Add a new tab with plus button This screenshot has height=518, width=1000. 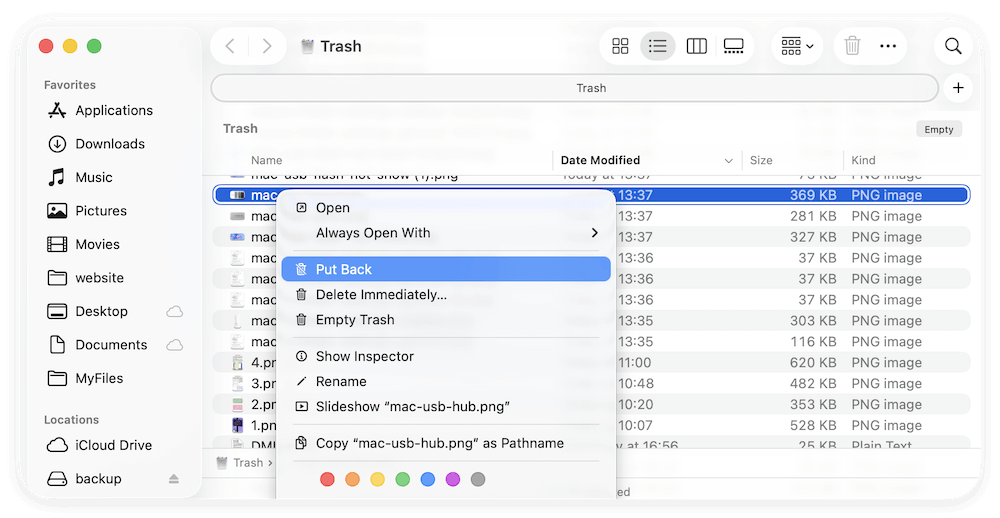(x=958, y=88)
